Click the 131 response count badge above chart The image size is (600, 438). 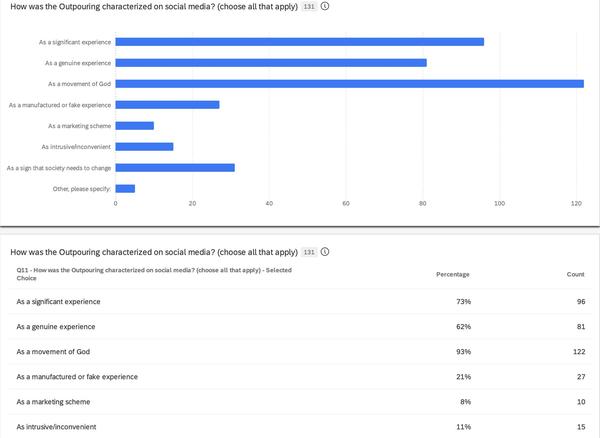(309, 5)
